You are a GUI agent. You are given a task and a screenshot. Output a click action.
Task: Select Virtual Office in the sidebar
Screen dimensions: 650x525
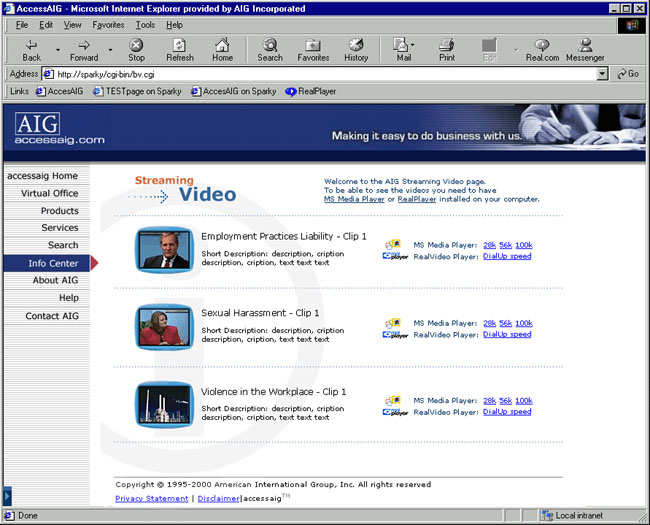(50, 193)
